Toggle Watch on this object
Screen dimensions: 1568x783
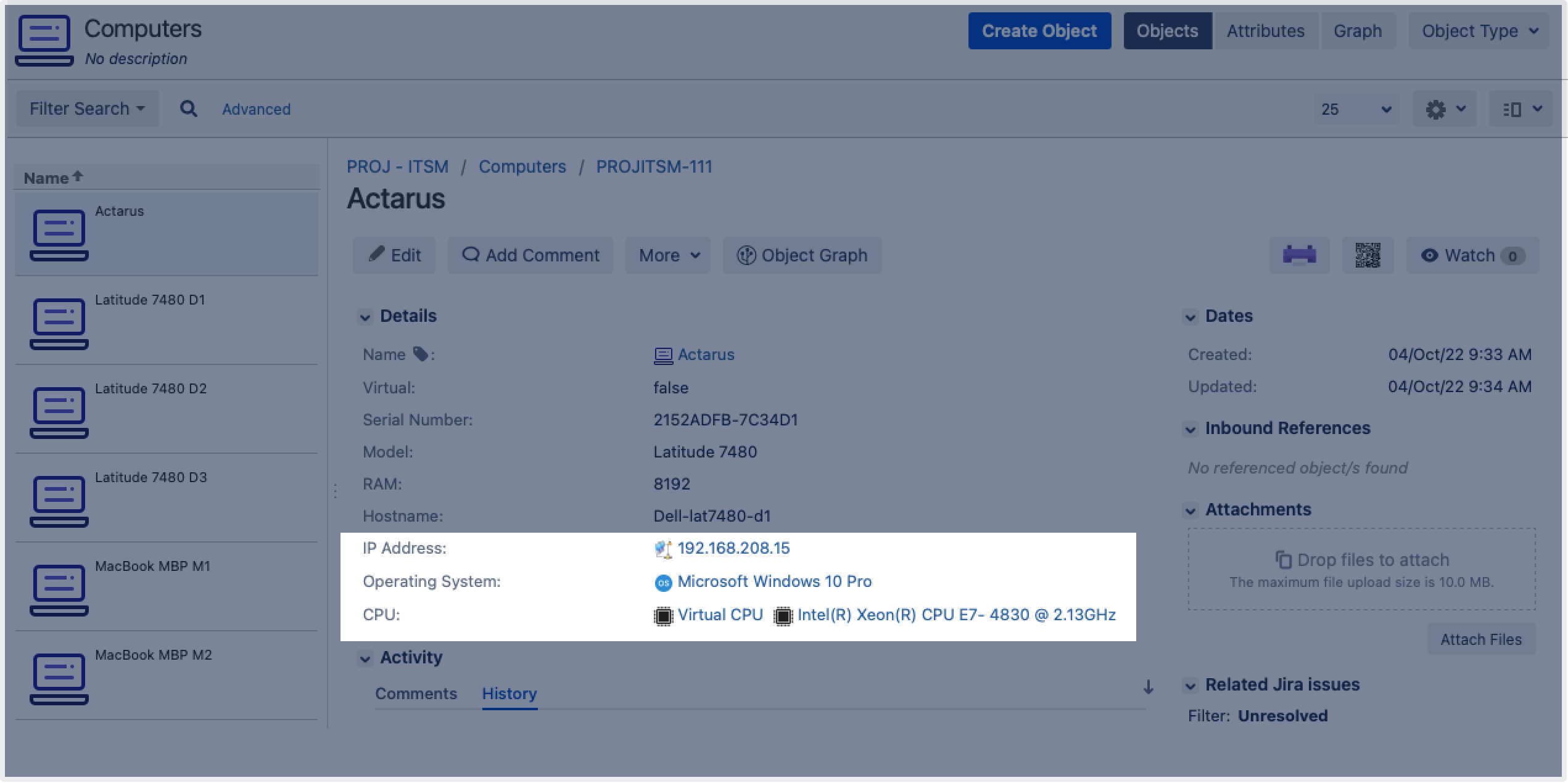tap(1472, 255)
